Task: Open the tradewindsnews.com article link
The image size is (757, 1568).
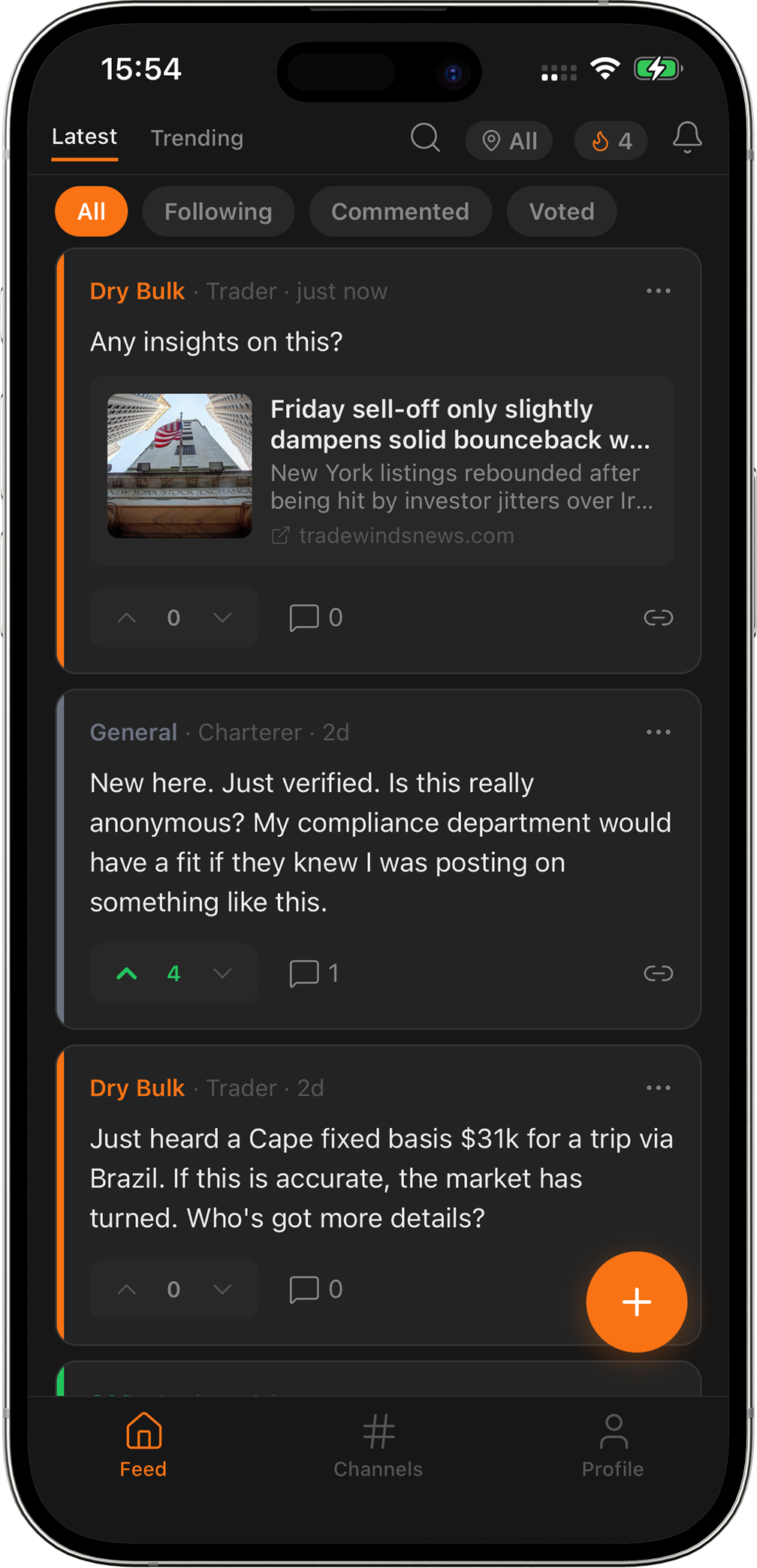Action: point(406,536)
